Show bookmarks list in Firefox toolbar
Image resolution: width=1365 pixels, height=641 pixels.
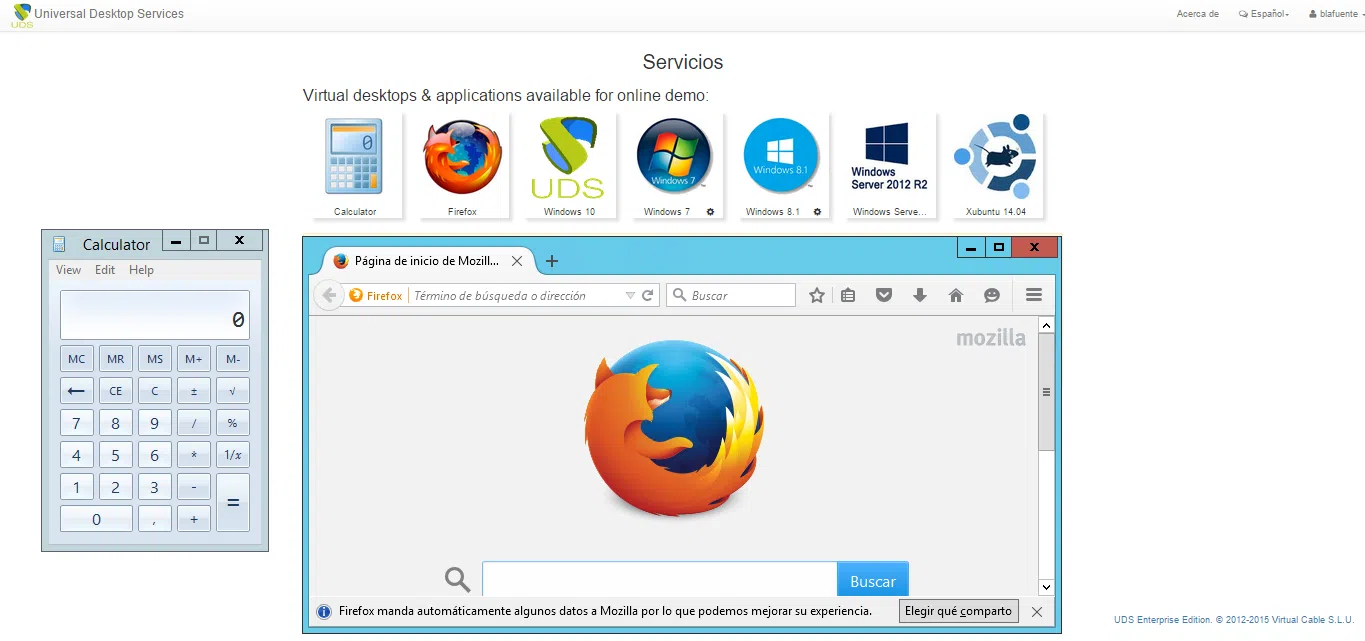848,295
